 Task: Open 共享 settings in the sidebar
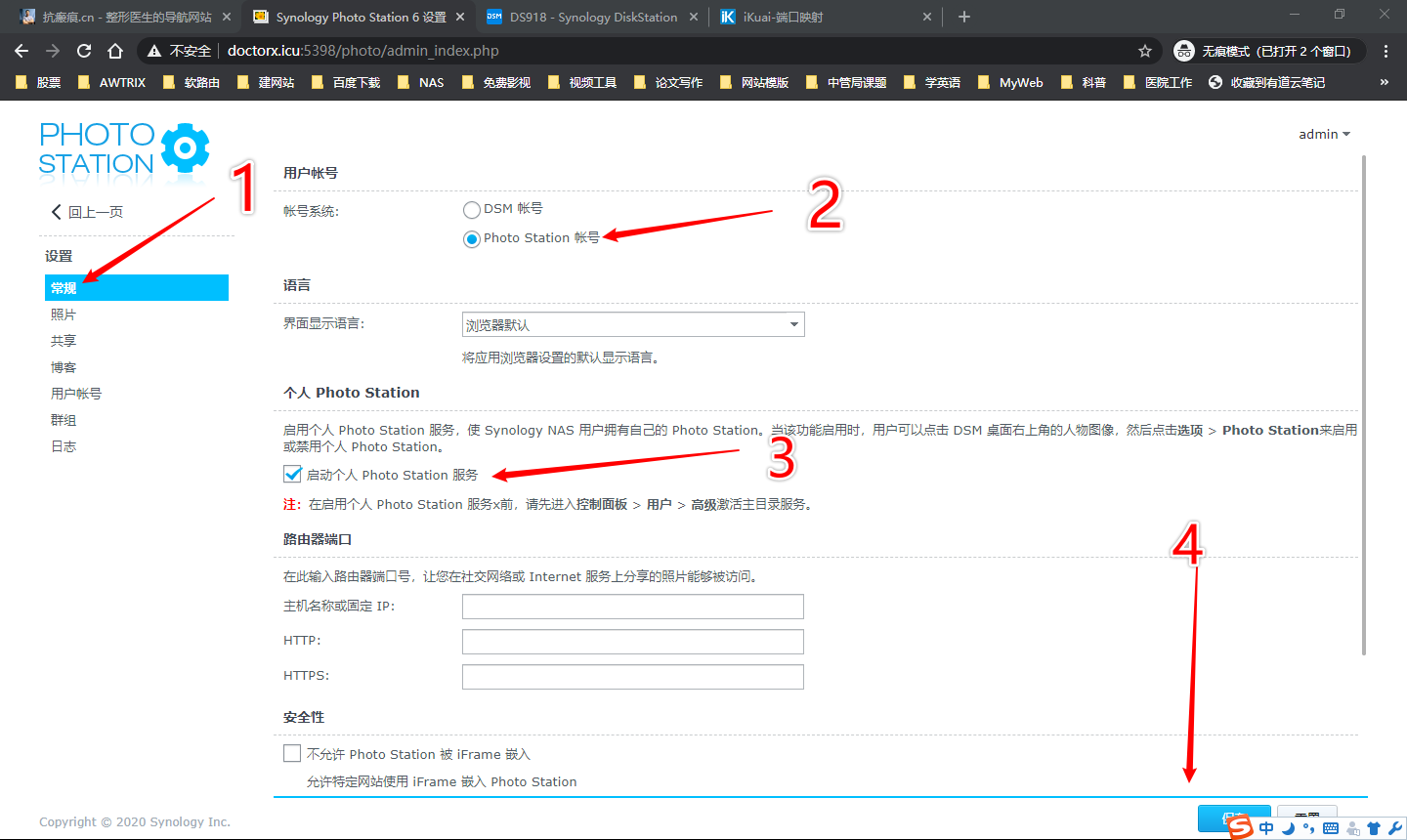click(64, 341)
